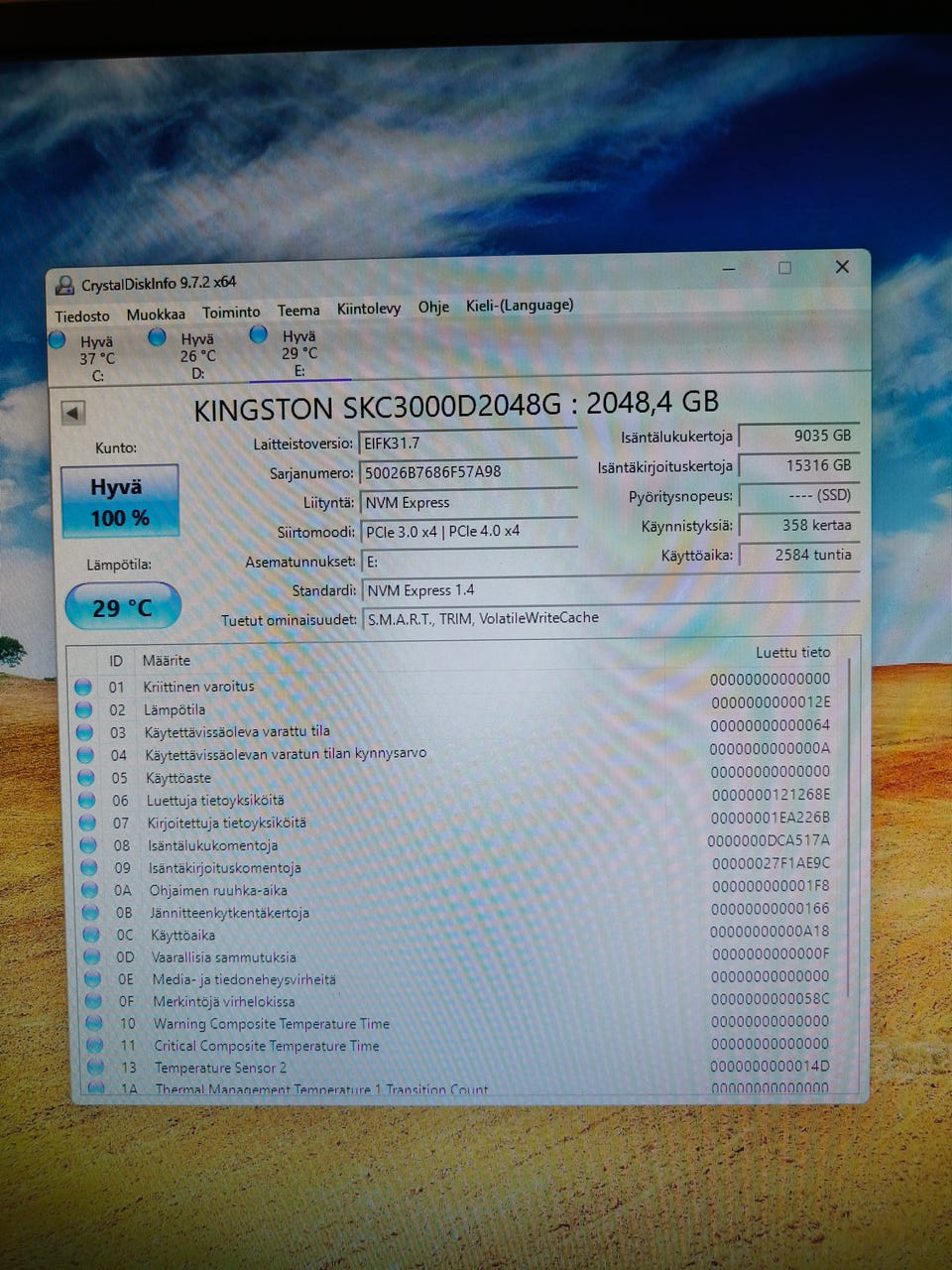This screenshot has width=952, height=1270.
Task: Open the Tiedosto menu
Action: click(x=82, y=317)
